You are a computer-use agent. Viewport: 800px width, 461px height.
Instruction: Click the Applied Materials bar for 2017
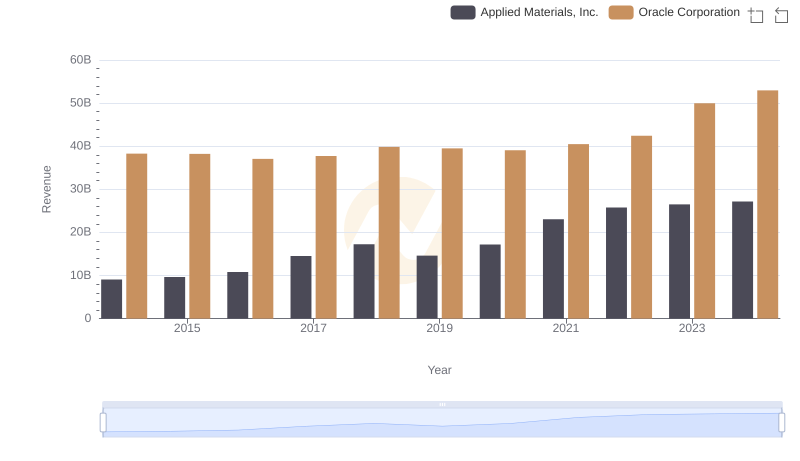click(301, 287)
